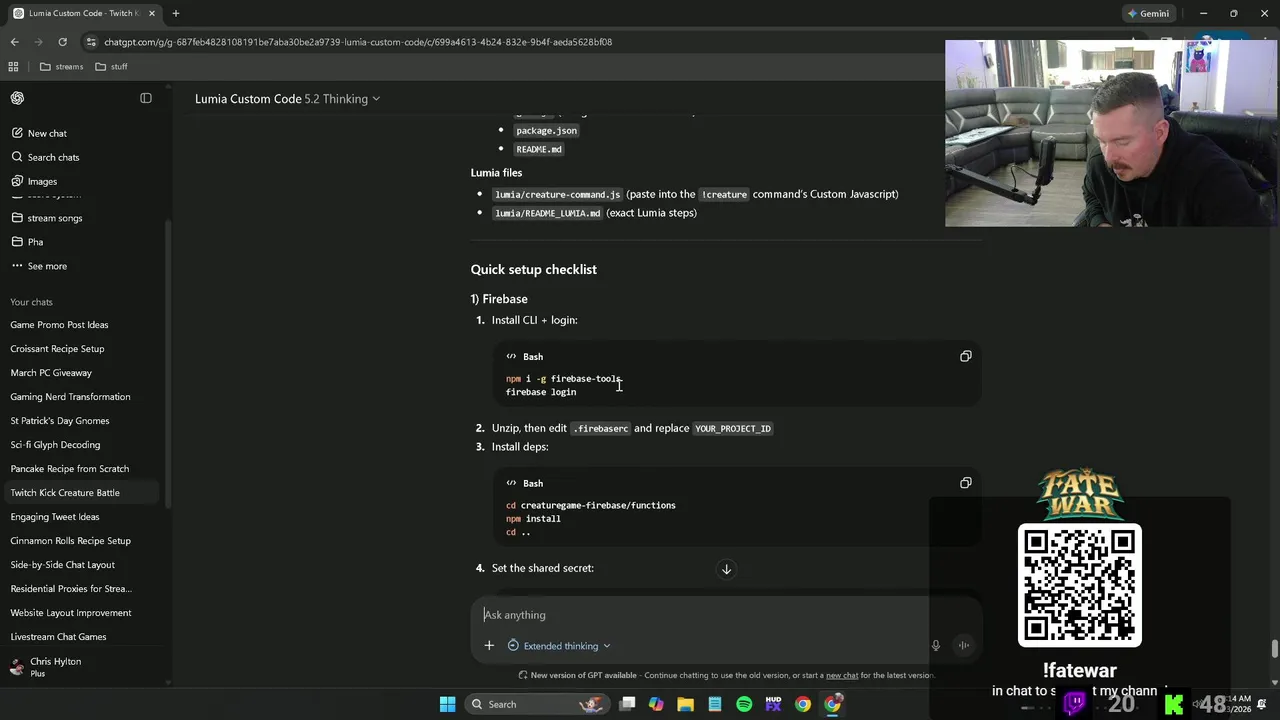
Task: Click the taskbar Search box
Action: coord(538,704)
